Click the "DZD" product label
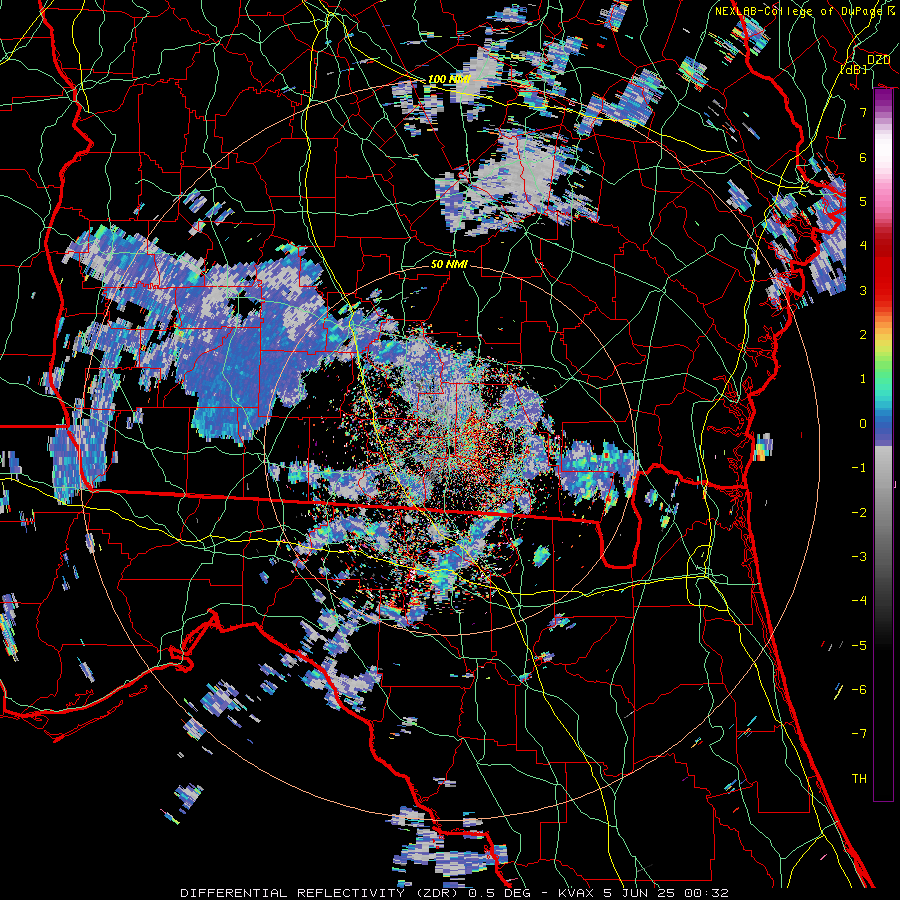 pyautogui.click(x=878, y=60)
